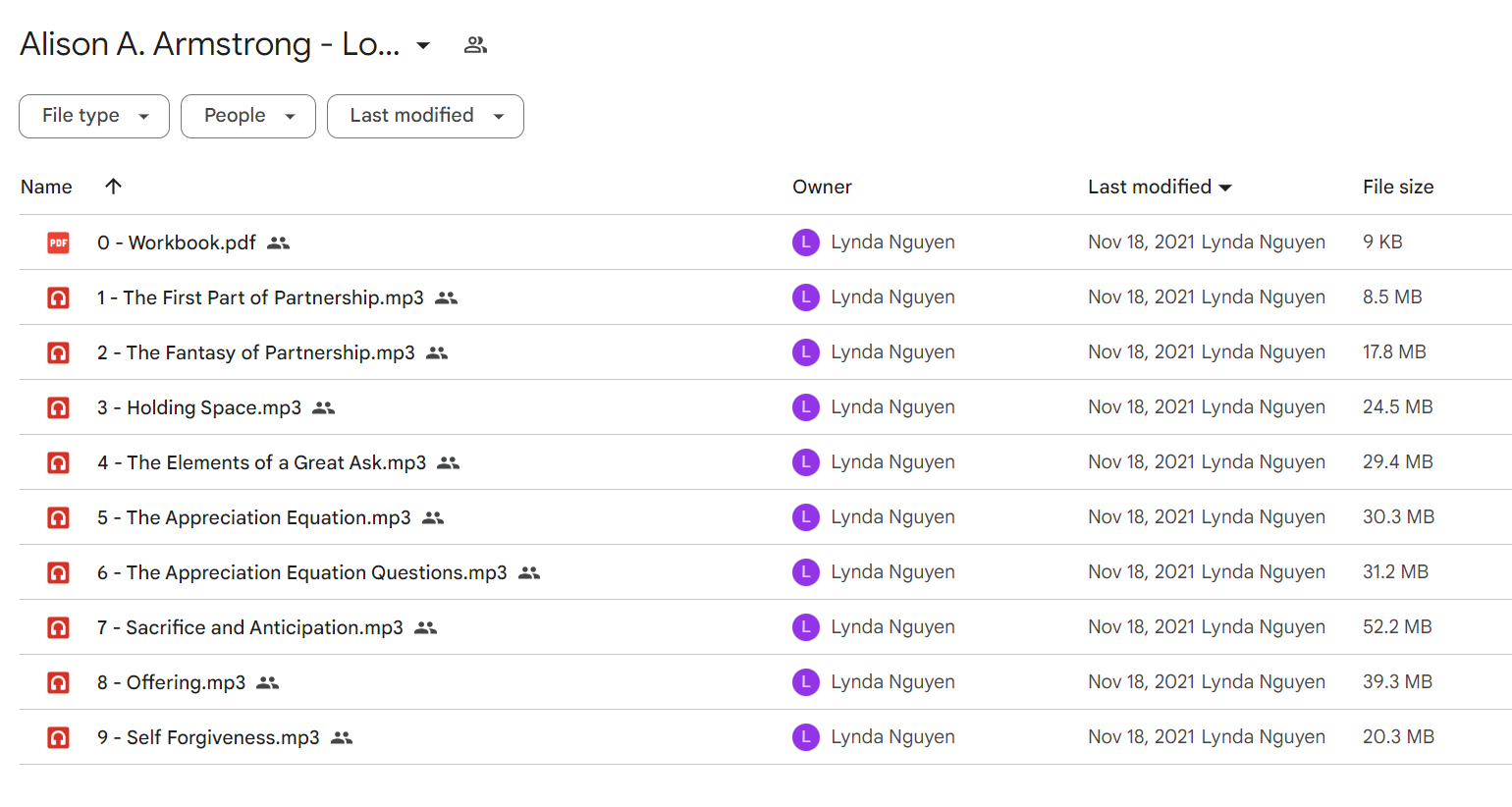
Task: Click folder title Alison A. Armstrong
Action: [210, 44]
